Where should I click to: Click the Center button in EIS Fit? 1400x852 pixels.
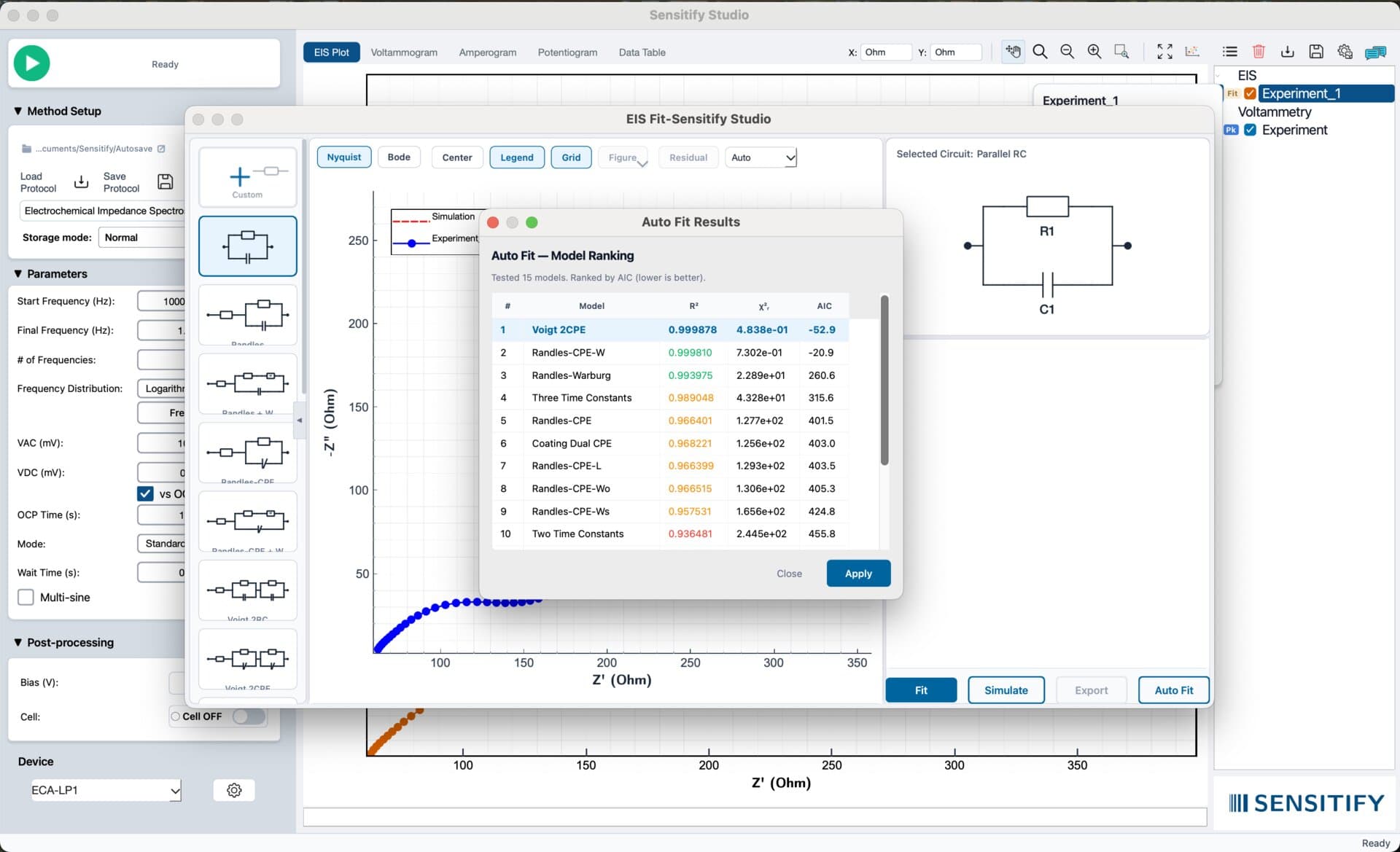(457, 157)
